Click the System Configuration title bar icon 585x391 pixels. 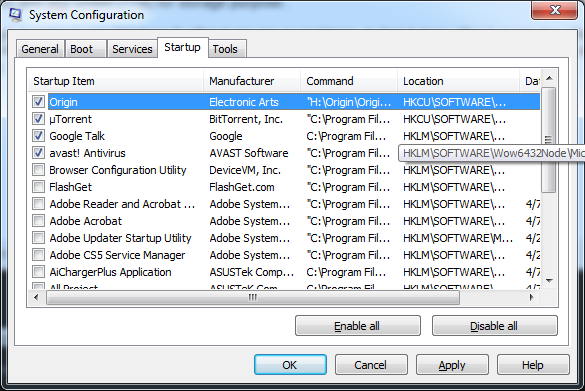click(x=15, y=14)
